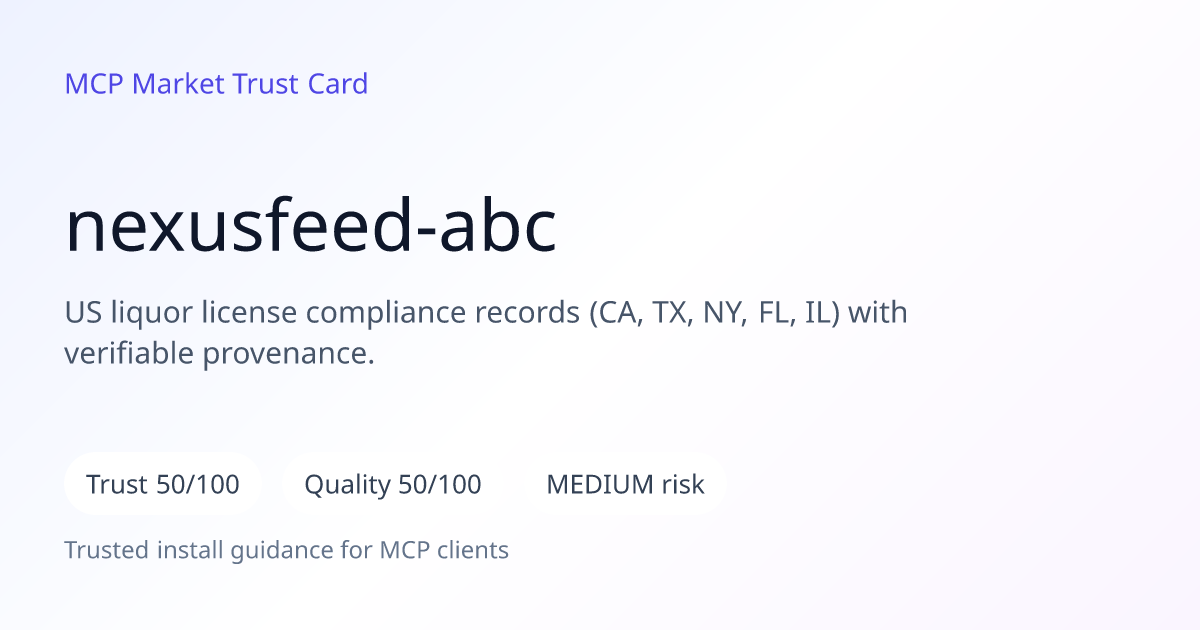
Task: Click the Quality 50/100 badge
Action: point(393,485)
